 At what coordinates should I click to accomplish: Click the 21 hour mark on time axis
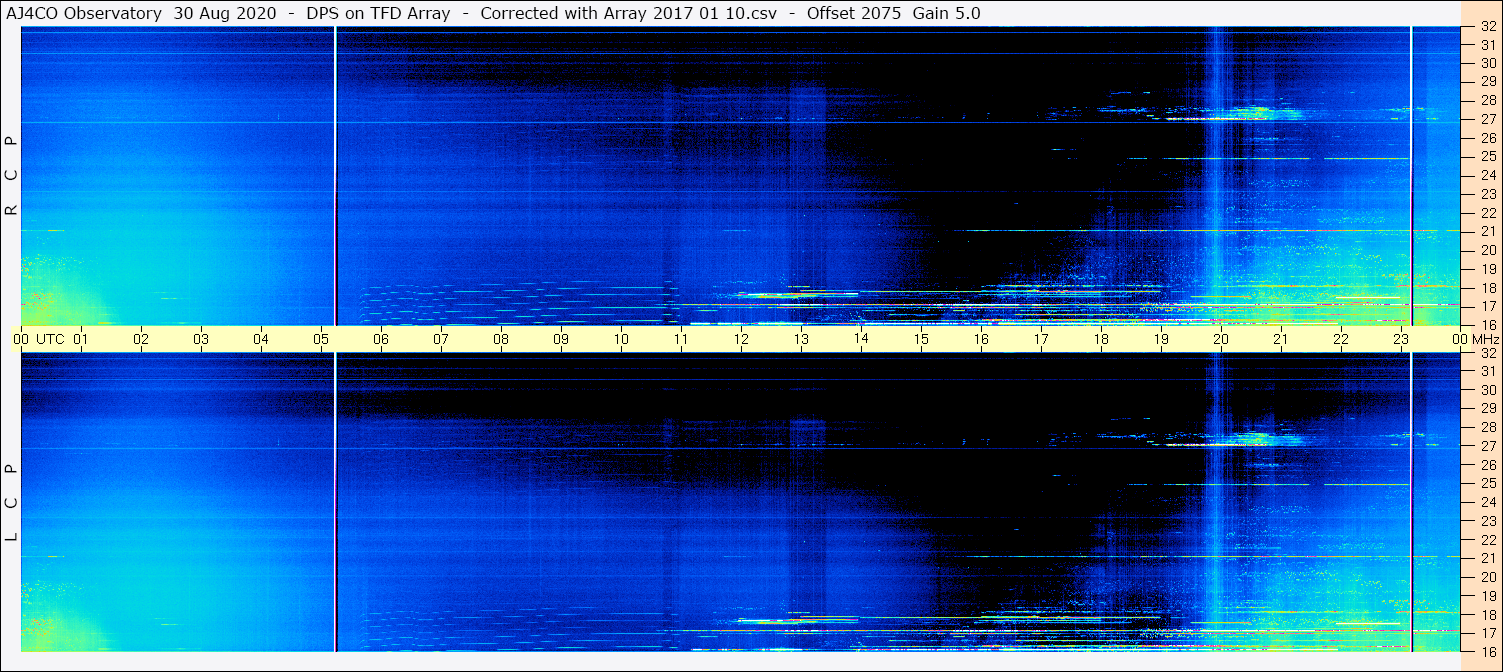pos(1281,340)
